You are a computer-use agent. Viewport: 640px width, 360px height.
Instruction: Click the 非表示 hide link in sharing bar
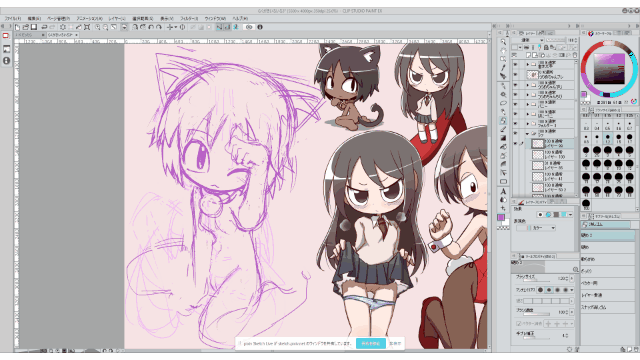395,343
